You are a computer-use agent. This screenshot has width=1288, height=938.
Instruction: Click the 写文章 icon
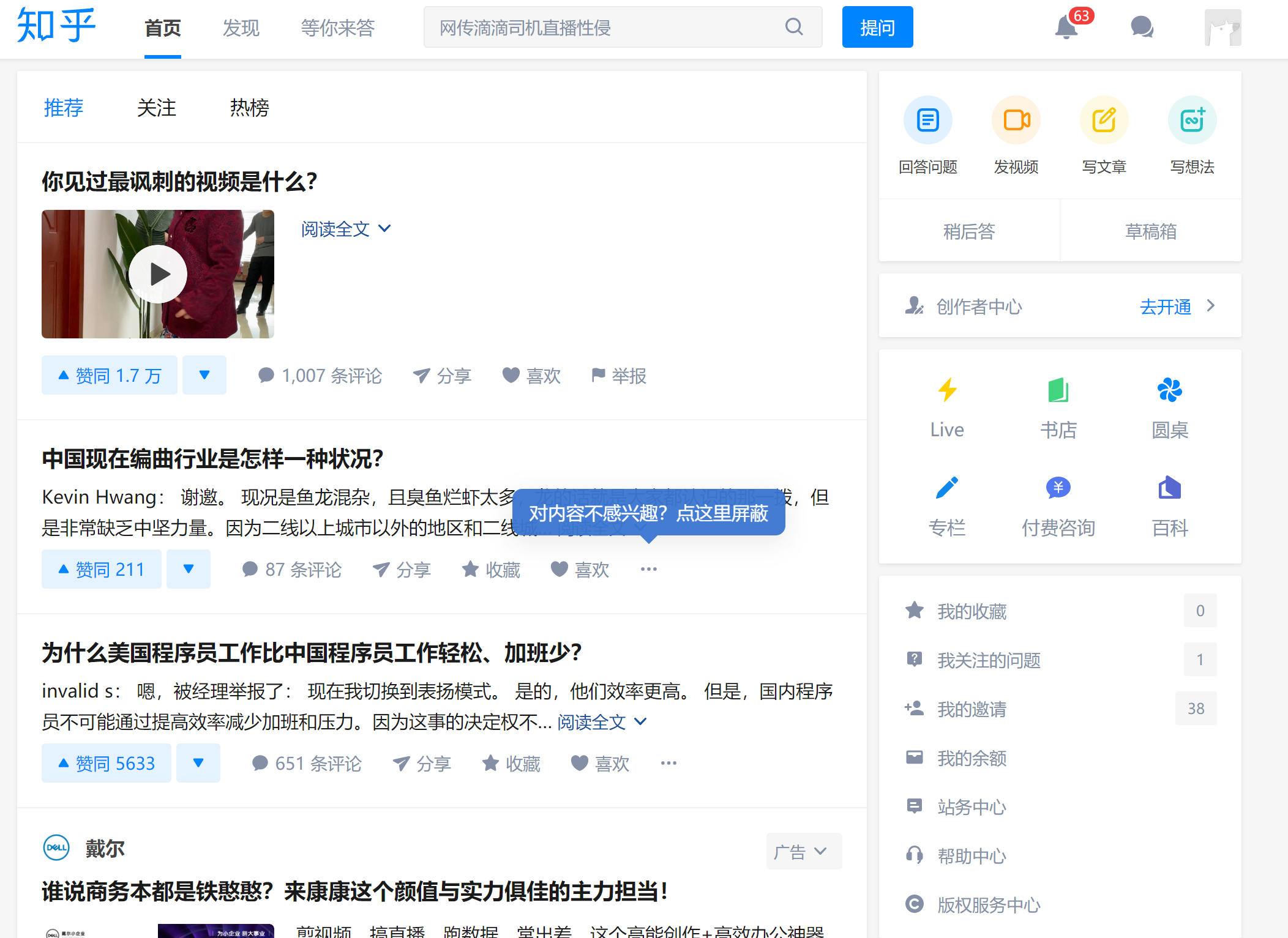click(1104, 120)
